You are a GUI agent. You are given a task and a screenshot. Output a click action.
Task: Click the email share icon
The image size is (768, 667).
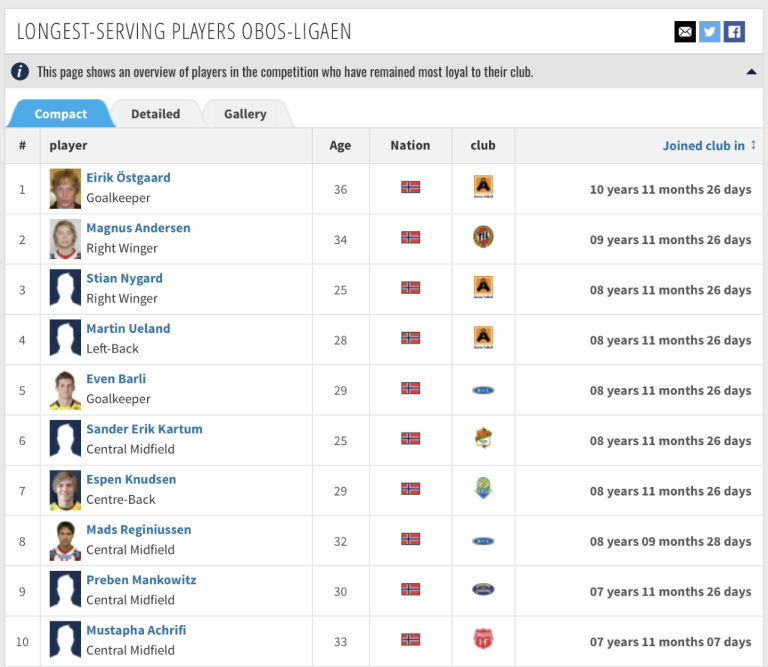coord(685,31)
